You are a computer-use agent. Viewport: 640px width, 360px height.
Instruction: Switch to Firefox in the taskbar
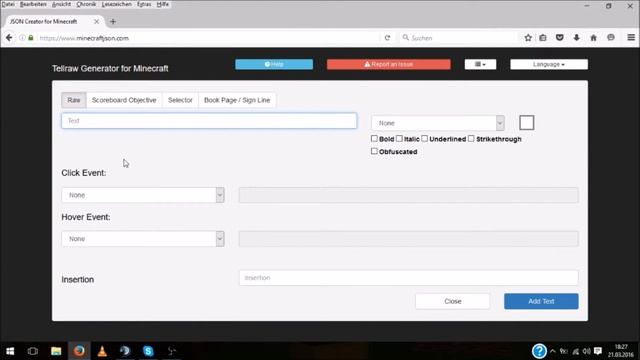tap(79, 351)
